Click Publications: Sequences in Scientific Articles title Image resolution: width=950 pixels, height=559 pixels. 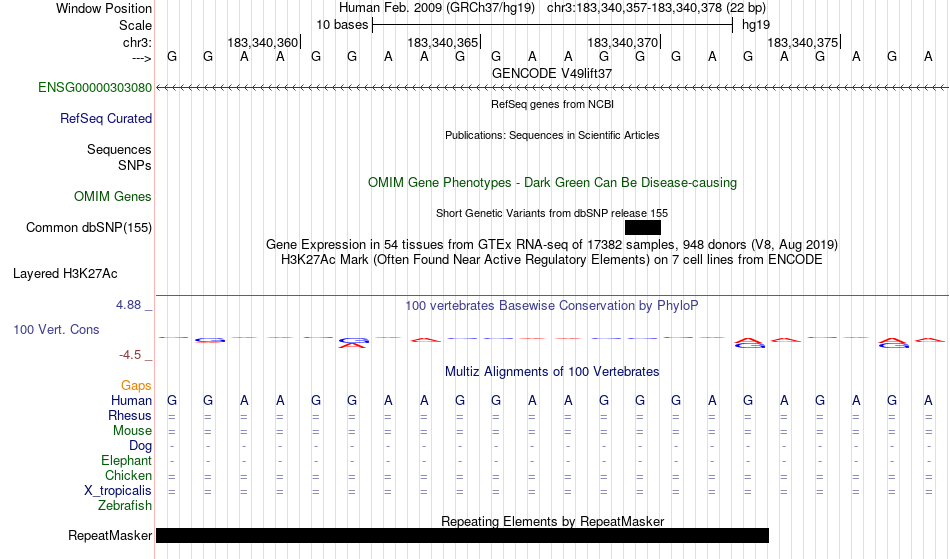click(552, 135)
